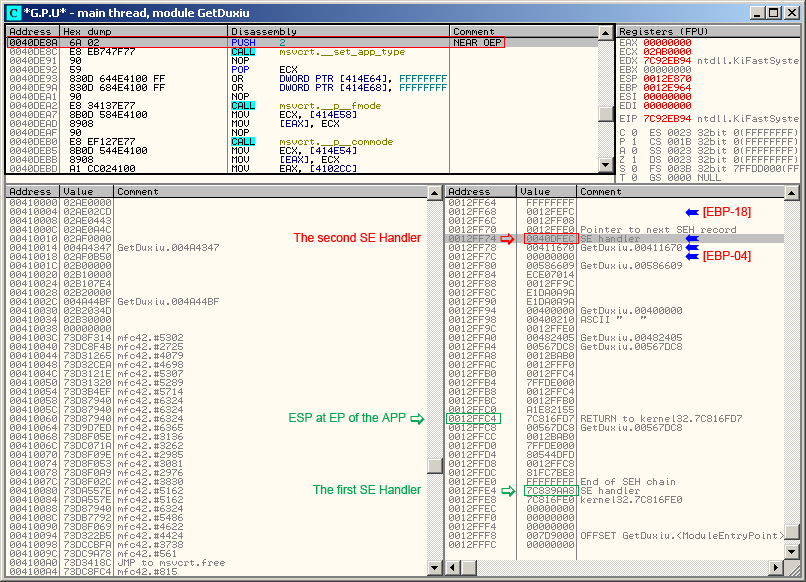
Task: Select stack value 0040DFEC SE handler
Action: click(551, 239)
